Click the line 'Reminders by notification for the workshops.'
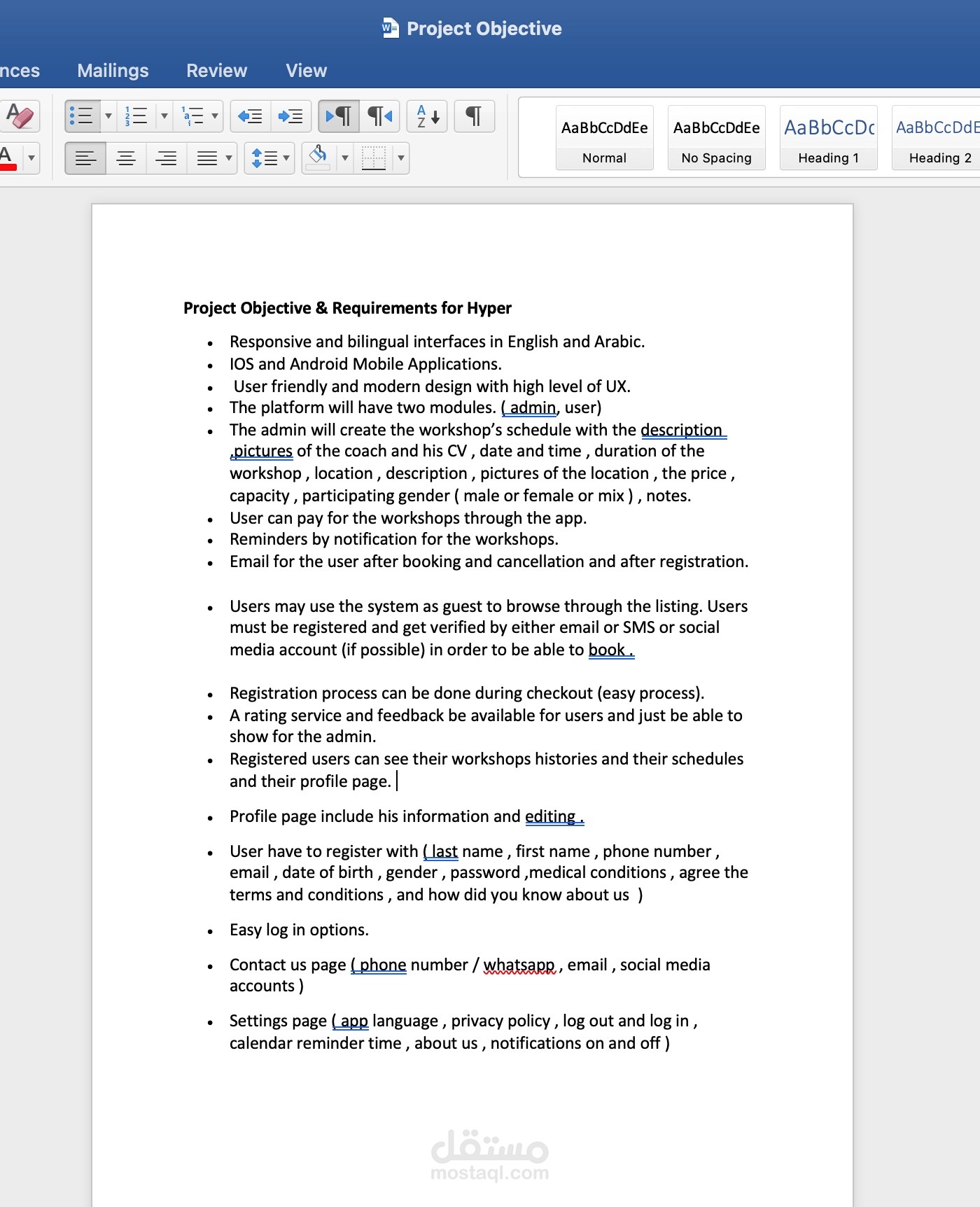Image resolution: width=980 pixels, height=1207 pixels. click(394, 539)
